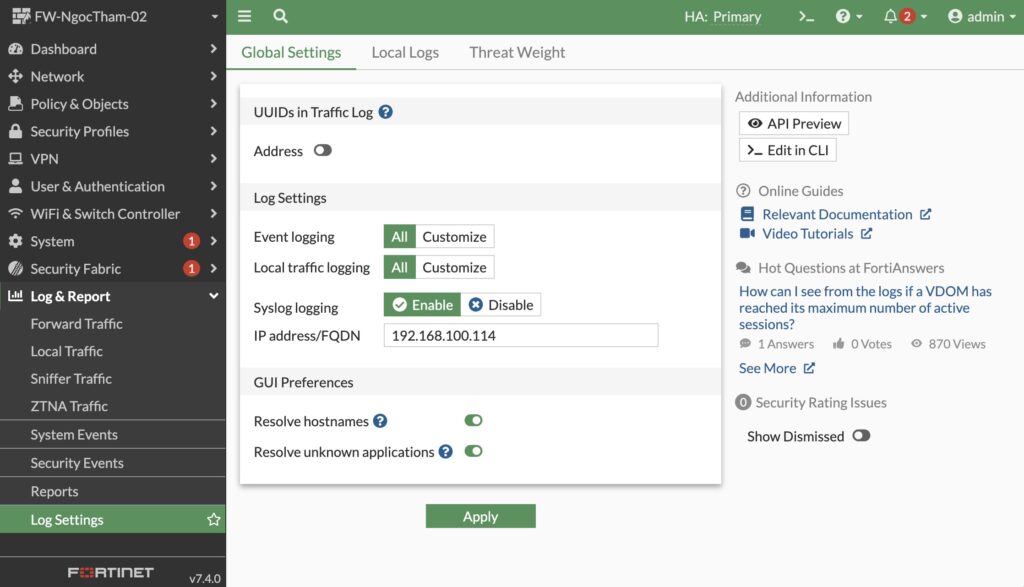Click the admin user avatar icon
The width and height of the screenshot is (1024, 587).
[955, 16]
